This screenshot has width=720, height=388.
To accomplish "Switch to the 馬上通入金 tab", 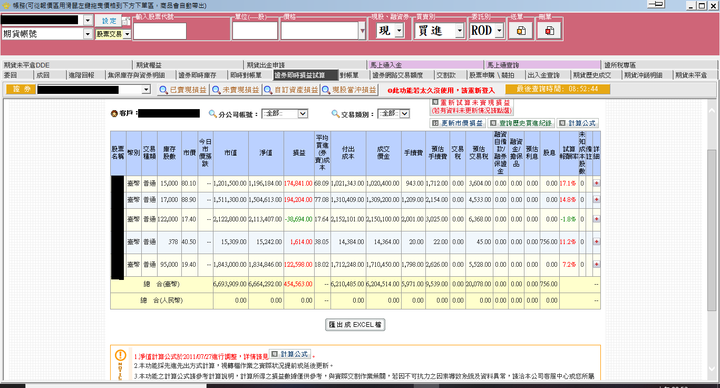I will (x=426, y=65).
